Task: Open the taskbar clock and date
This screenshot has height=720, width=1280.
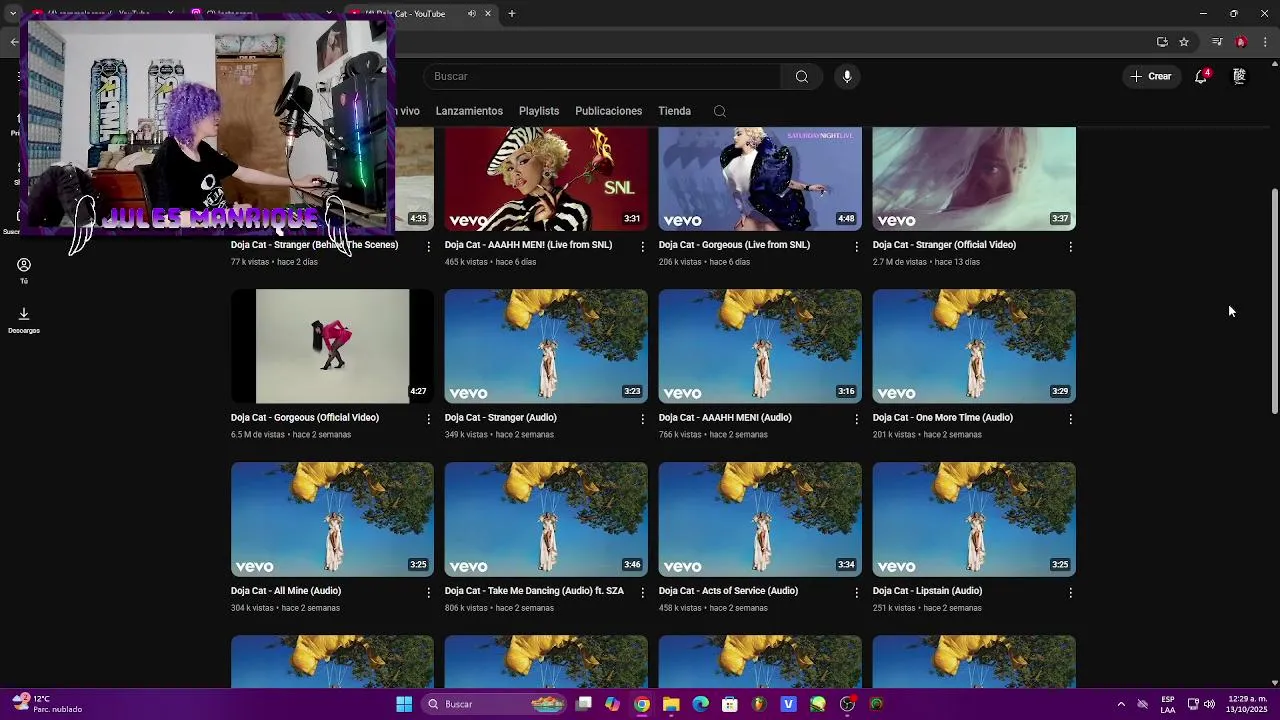Action: click(x=1247, y=704)
